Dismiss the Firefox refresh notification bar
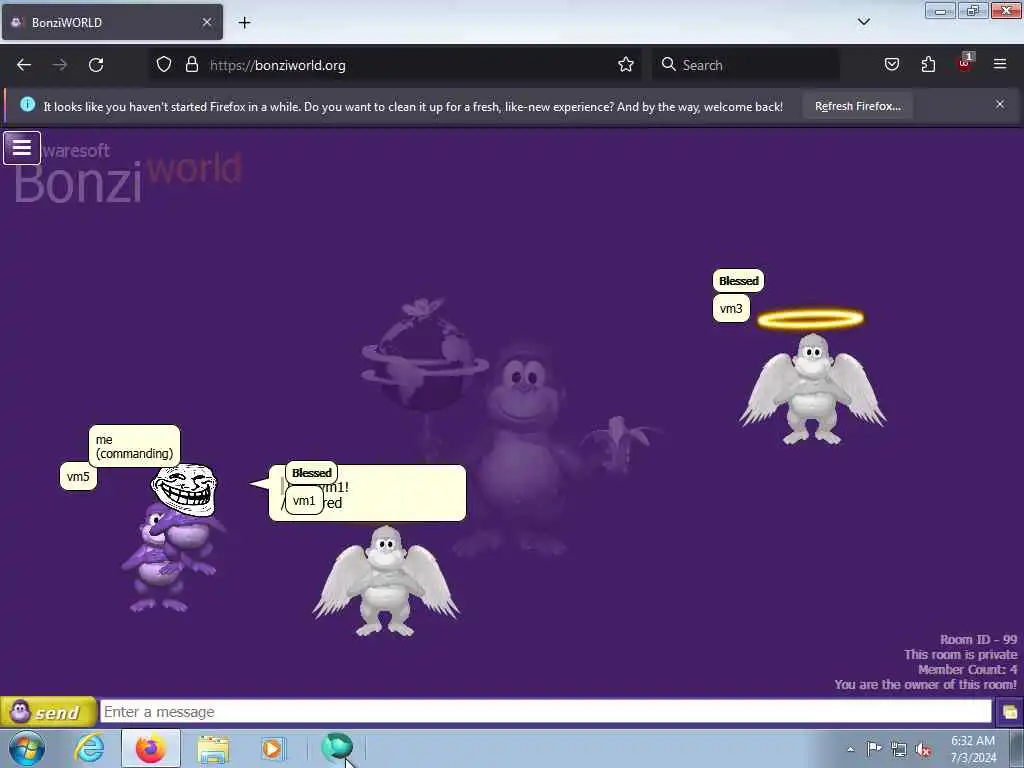 (1000, 104)
